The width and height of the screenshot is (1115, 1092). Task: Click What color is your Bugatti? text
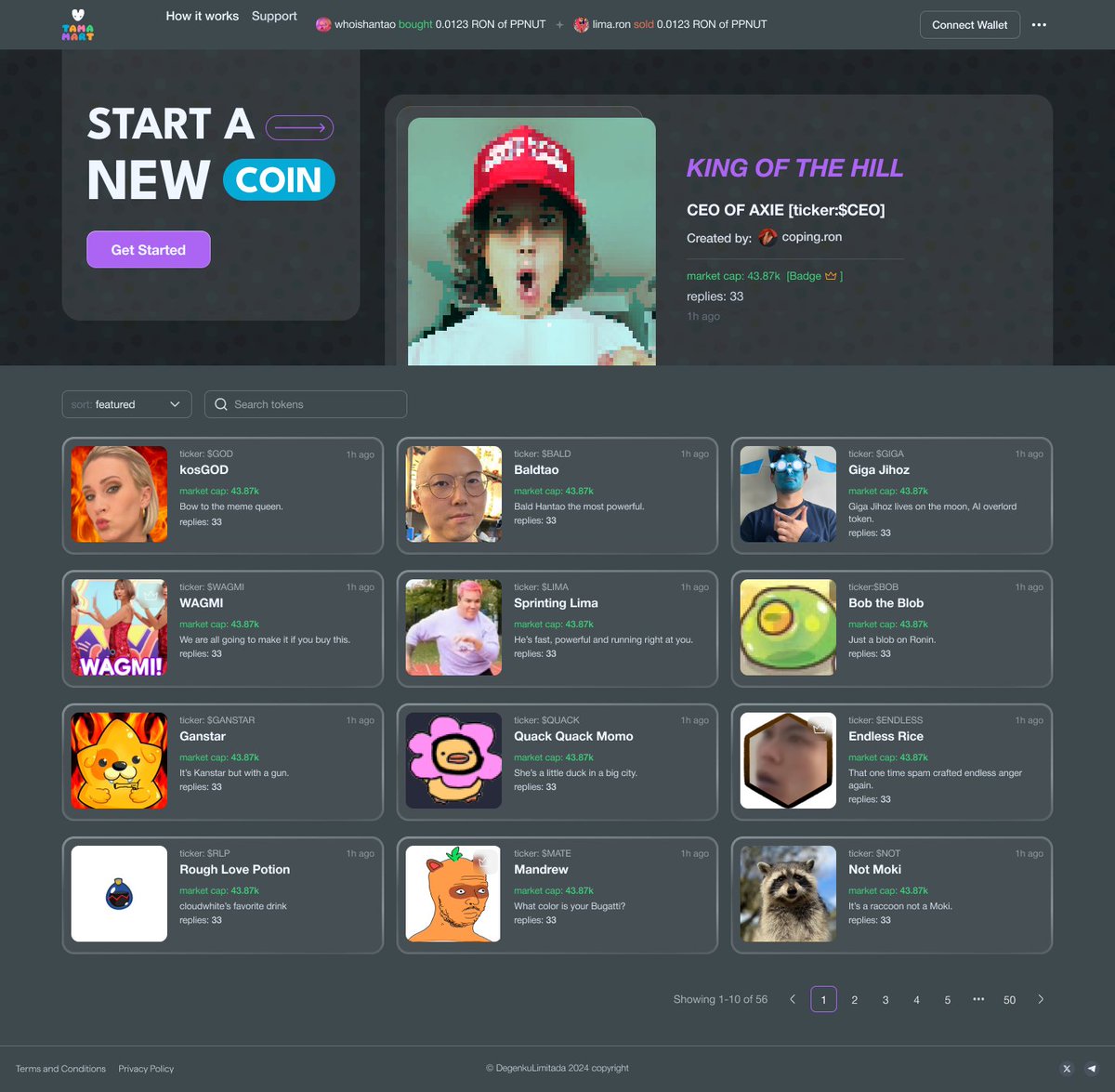pyautogui.click(x=570, y=906)
